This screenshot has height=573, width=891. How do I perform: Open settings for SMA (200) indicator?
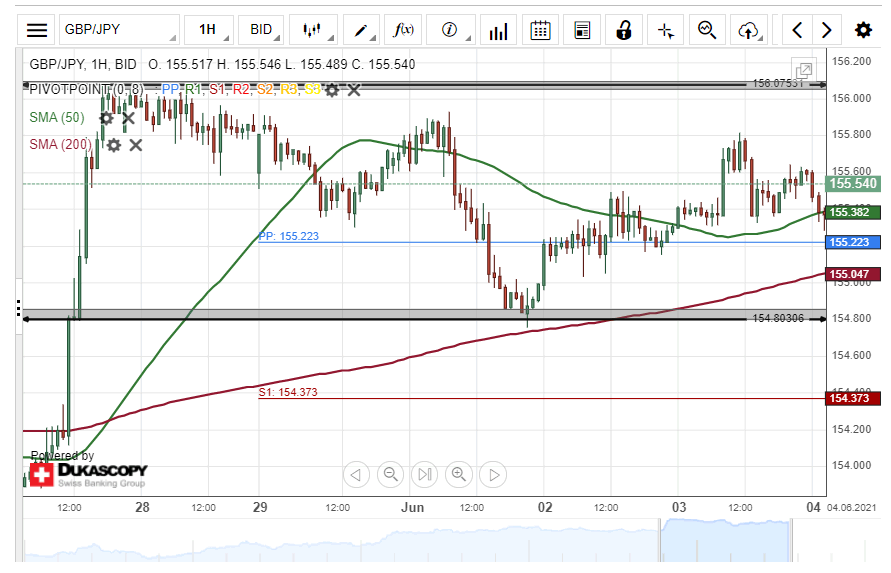pos(113,145)
